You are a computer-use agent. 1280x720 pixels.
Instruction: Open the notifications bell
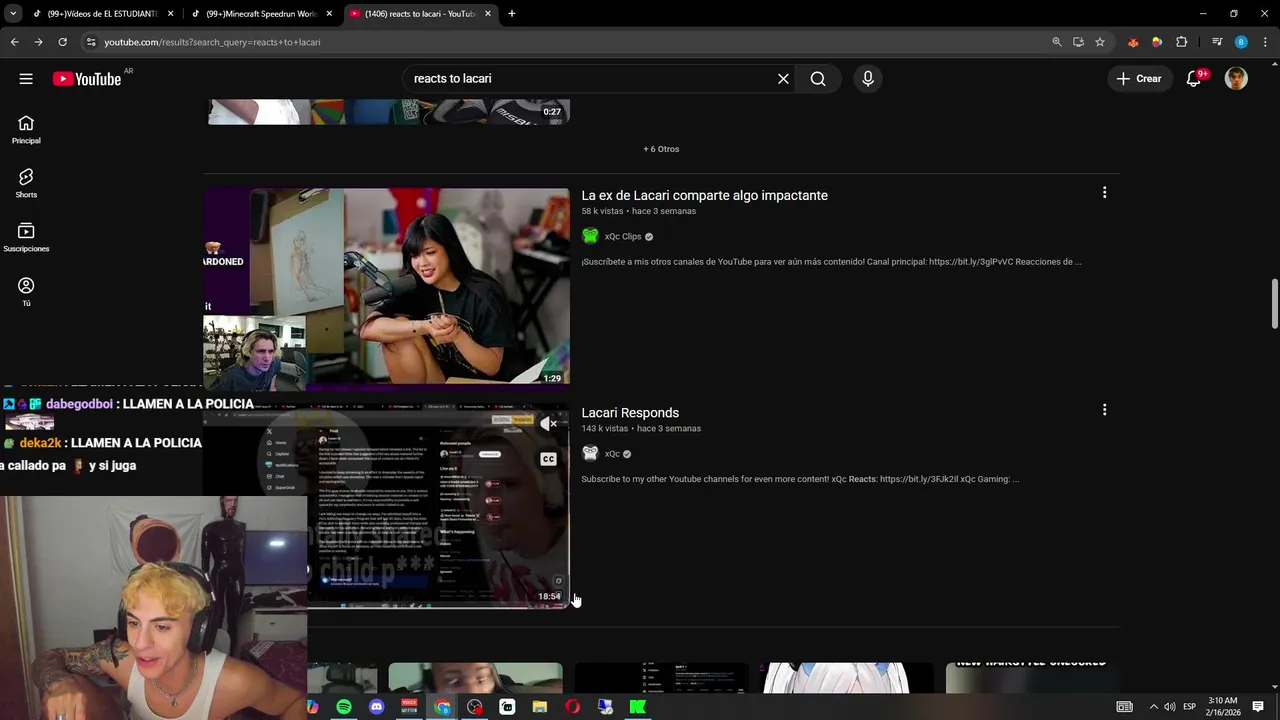click(1193, 79)
